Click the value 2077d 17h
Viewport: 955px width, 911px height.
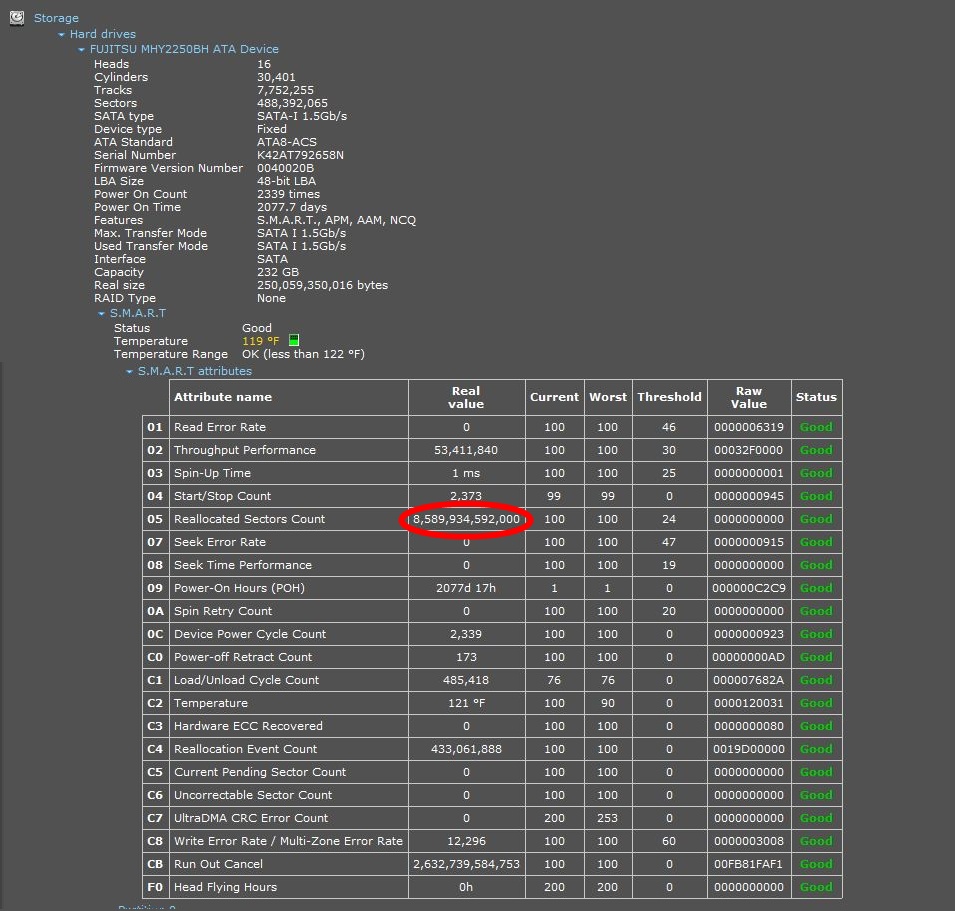[466, 588]
